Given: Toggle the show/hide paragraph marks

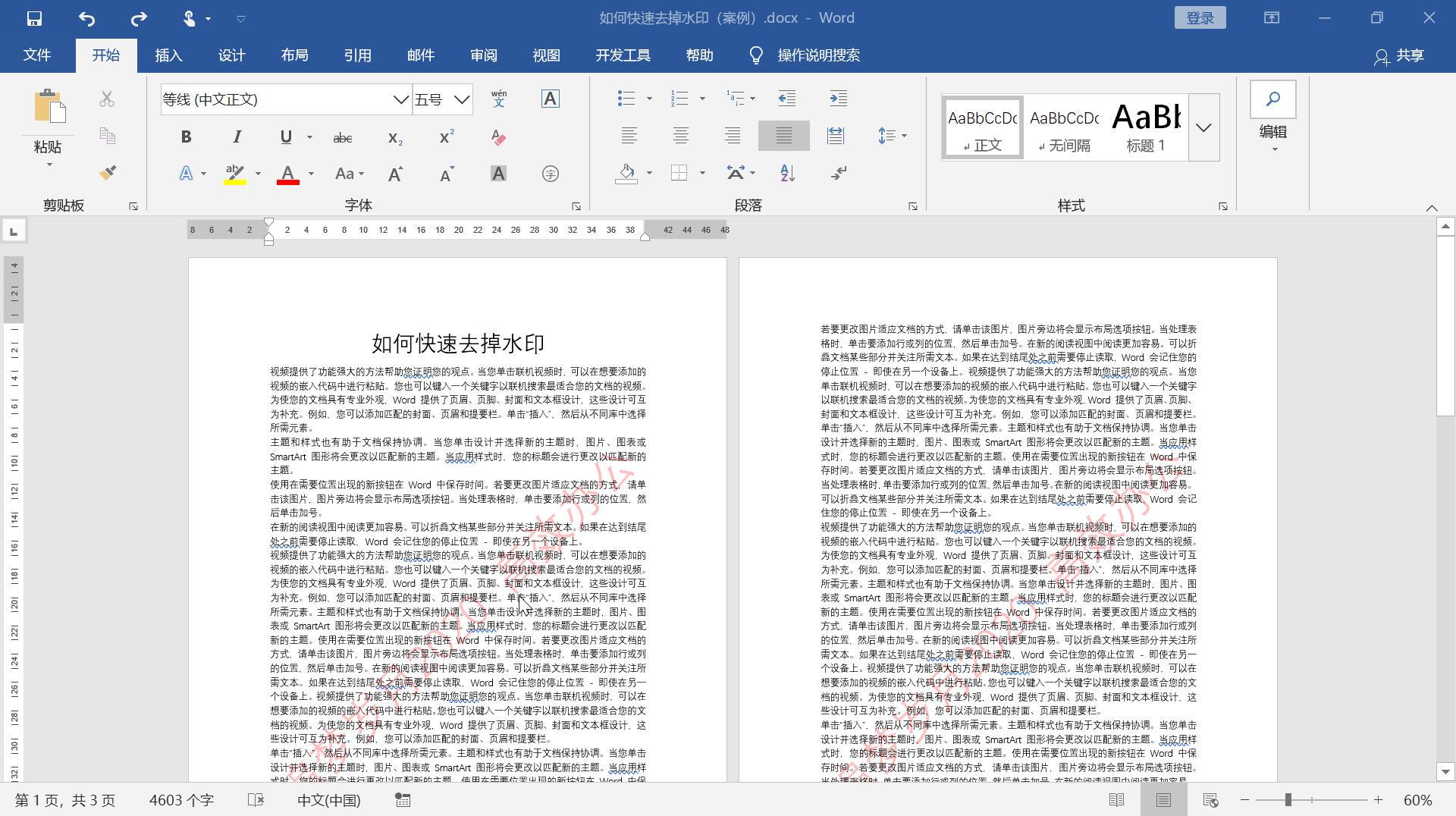Looking at the screenshot, I should pyautogui.click(x=838, y=173).
